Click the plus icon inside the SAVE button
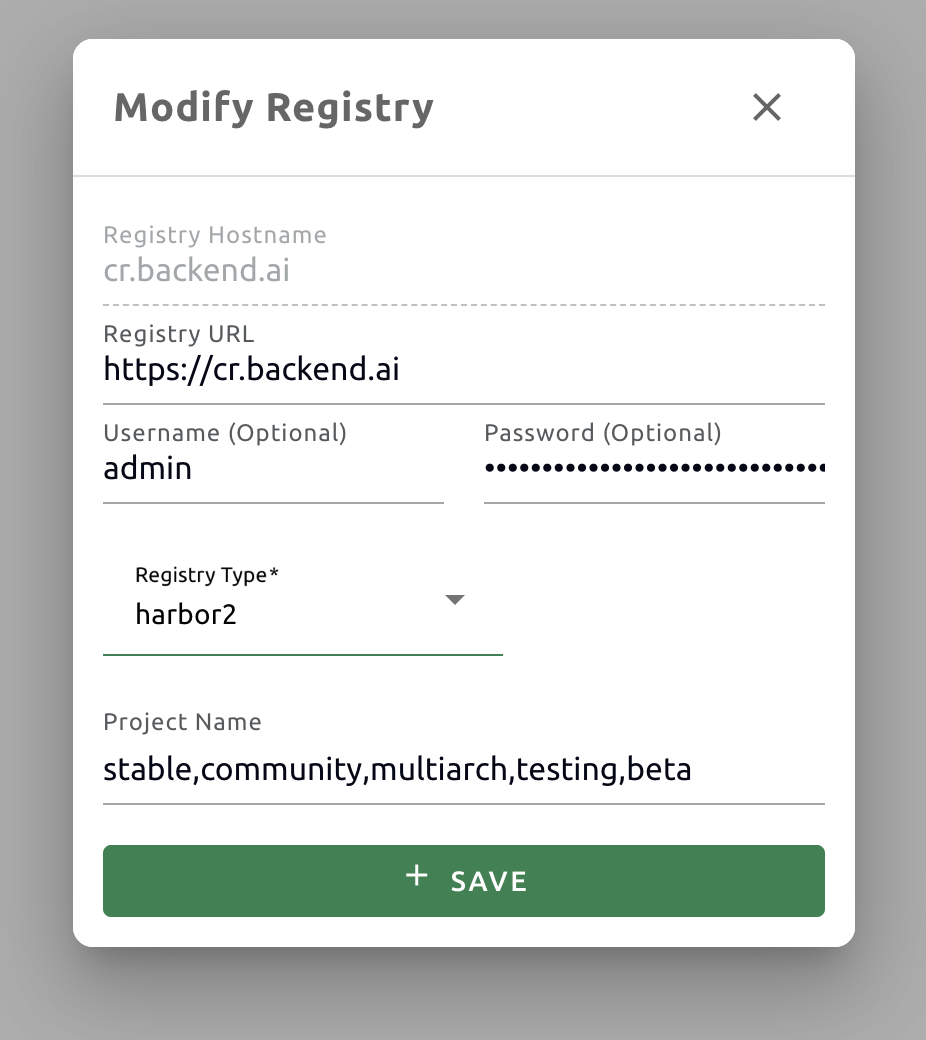The image size is (926, 1040). (415, 876)
